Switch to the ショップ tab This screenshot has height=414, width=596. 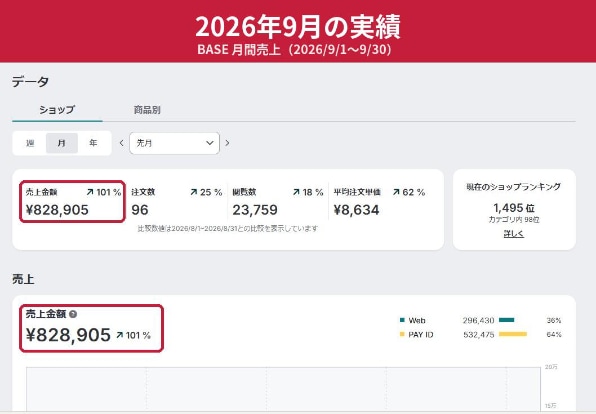(x=57, y=110)
